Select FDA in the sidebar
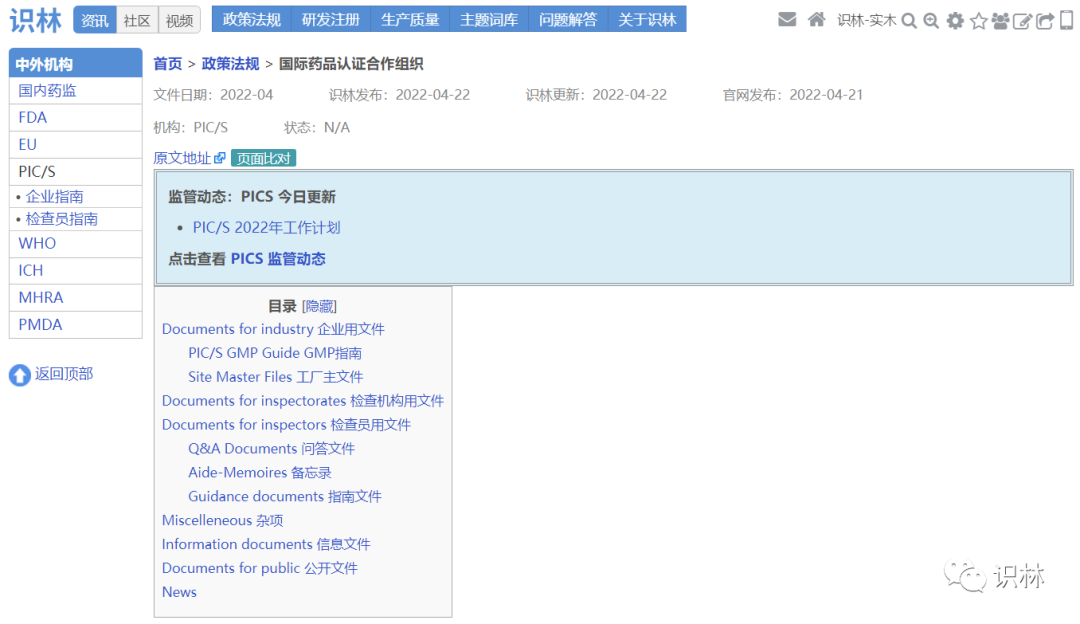 [x=76, y=118]
